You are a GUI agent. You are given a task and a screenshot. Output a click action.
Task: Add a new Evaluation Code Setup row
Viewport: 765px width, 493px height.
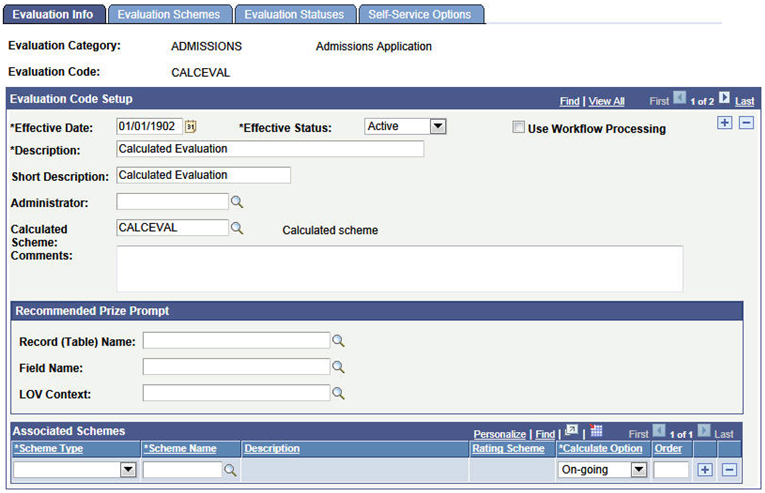coord(725,123)
